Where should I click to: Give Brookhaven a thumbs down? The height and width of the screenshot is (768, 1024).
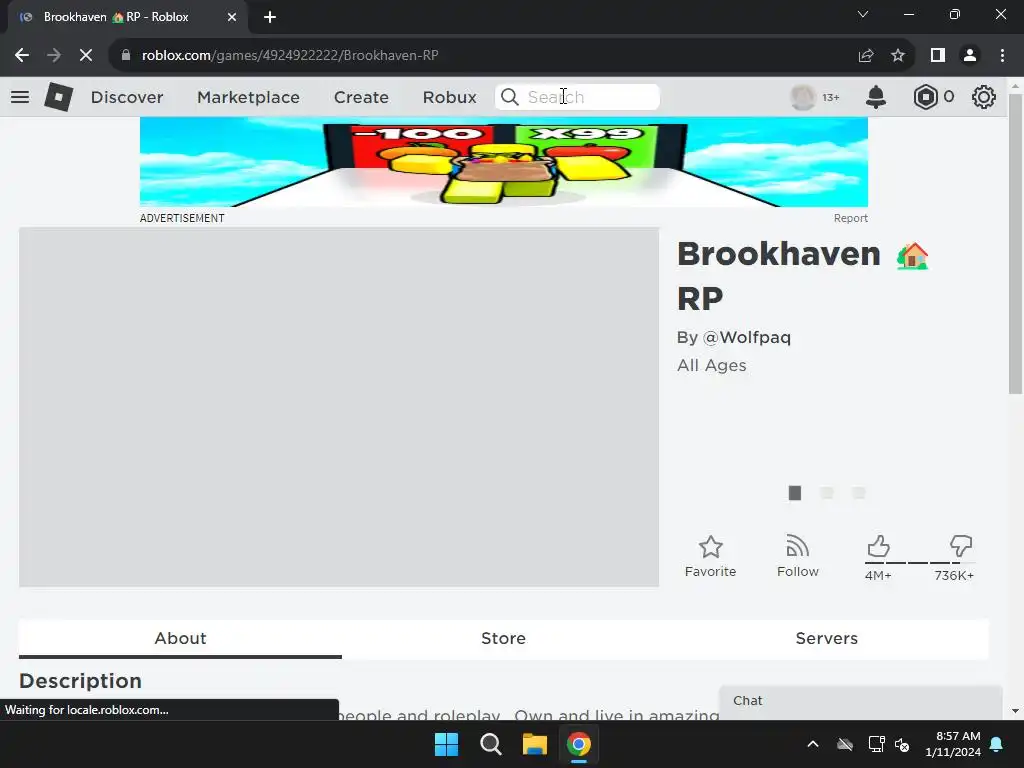961,546
